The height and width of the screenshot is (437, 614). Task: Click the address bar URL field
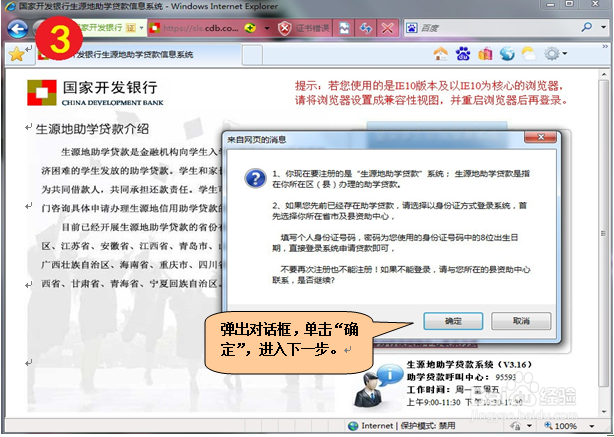201,28
